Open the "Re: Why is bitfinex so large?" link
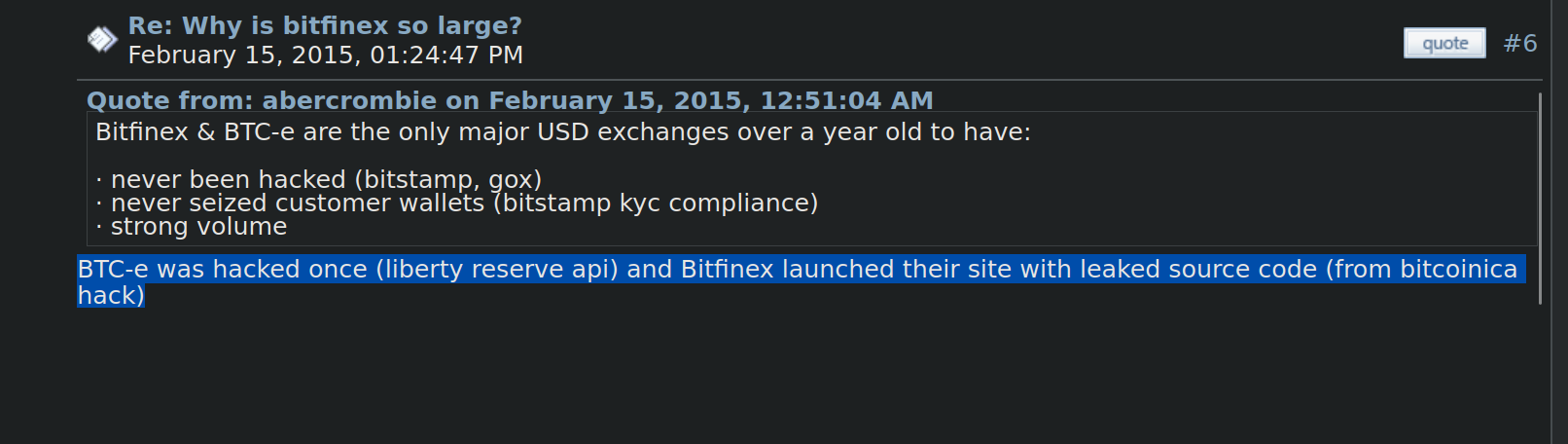The height and width of the screenshot is (444, 1568). pyautogui.click(x=325, y=25)
